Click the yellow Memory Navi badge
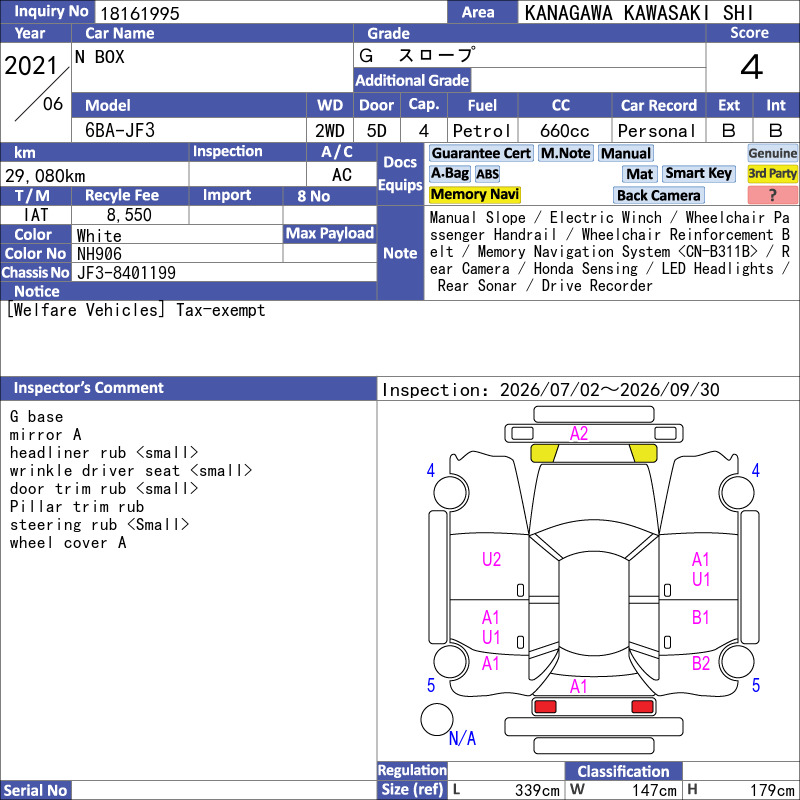The image size is (800, 800). click(474, 194)
